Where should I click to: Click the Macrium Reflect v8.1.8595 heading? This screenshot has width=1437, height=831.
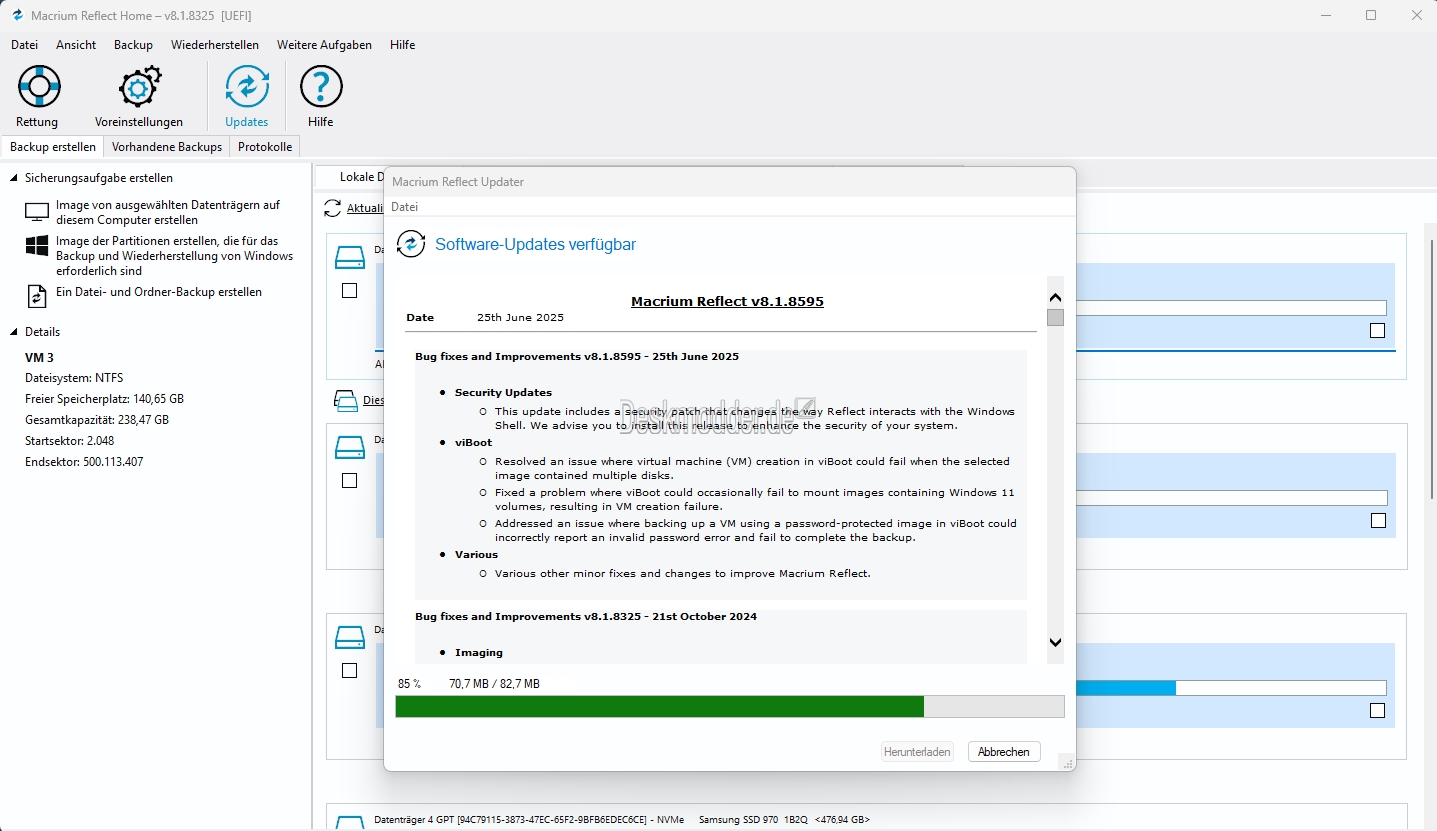[727, 301]
